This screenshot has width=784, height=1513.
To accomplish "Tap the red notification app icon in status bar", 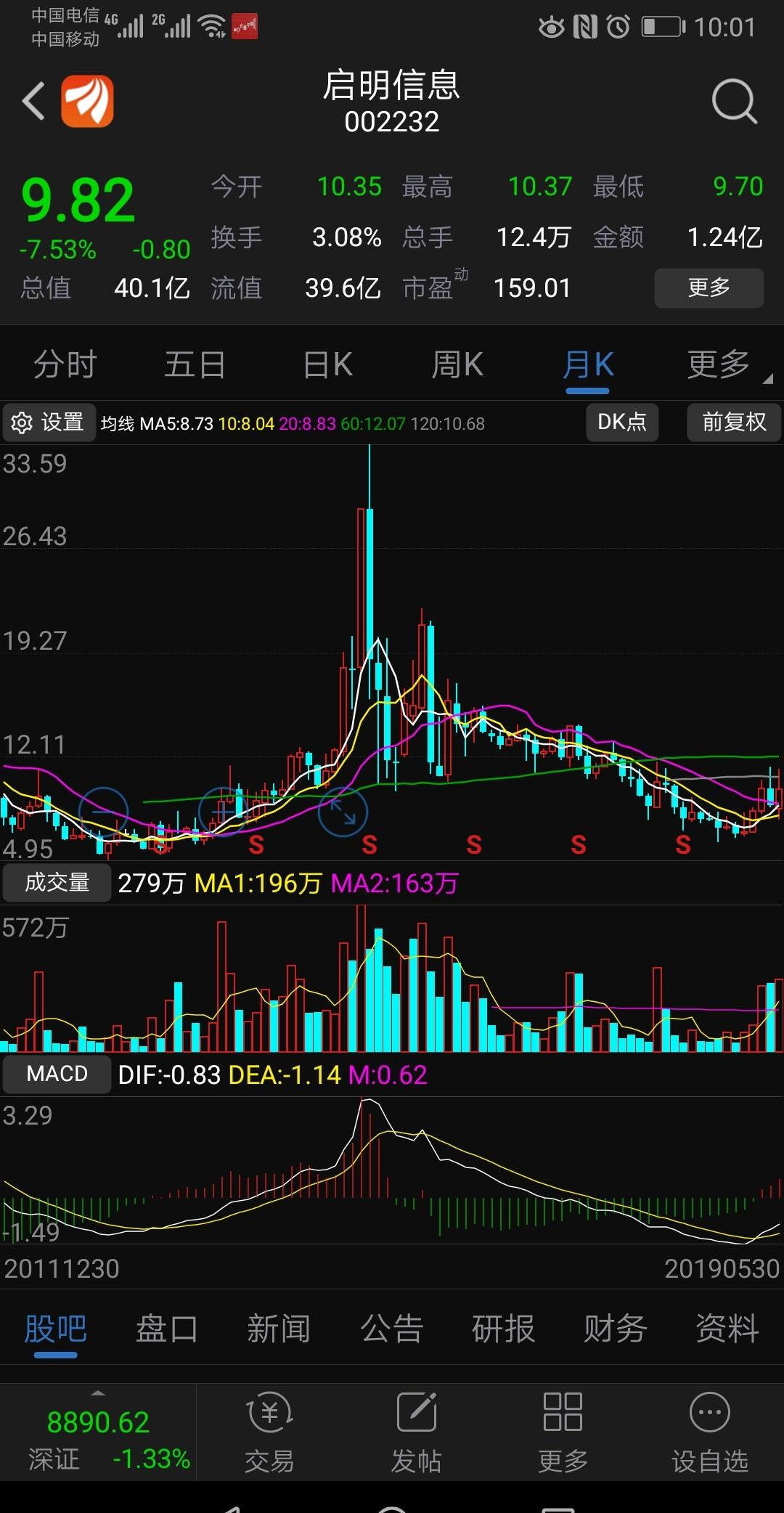I will [x=245, y=28].
